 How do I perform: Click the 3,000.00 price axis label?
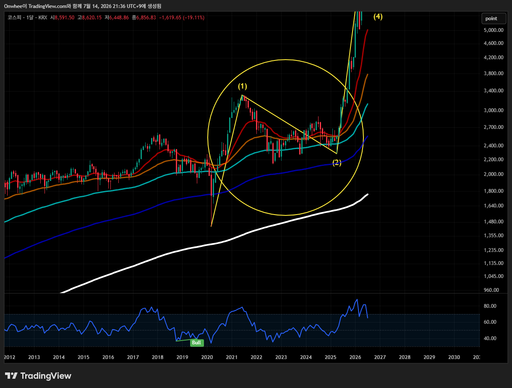494,110
